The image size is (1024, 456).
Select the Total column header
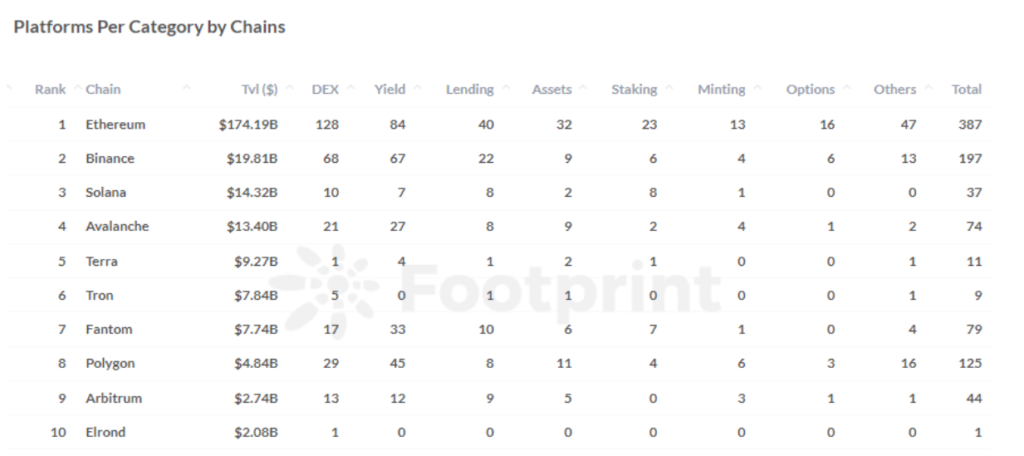966,89
